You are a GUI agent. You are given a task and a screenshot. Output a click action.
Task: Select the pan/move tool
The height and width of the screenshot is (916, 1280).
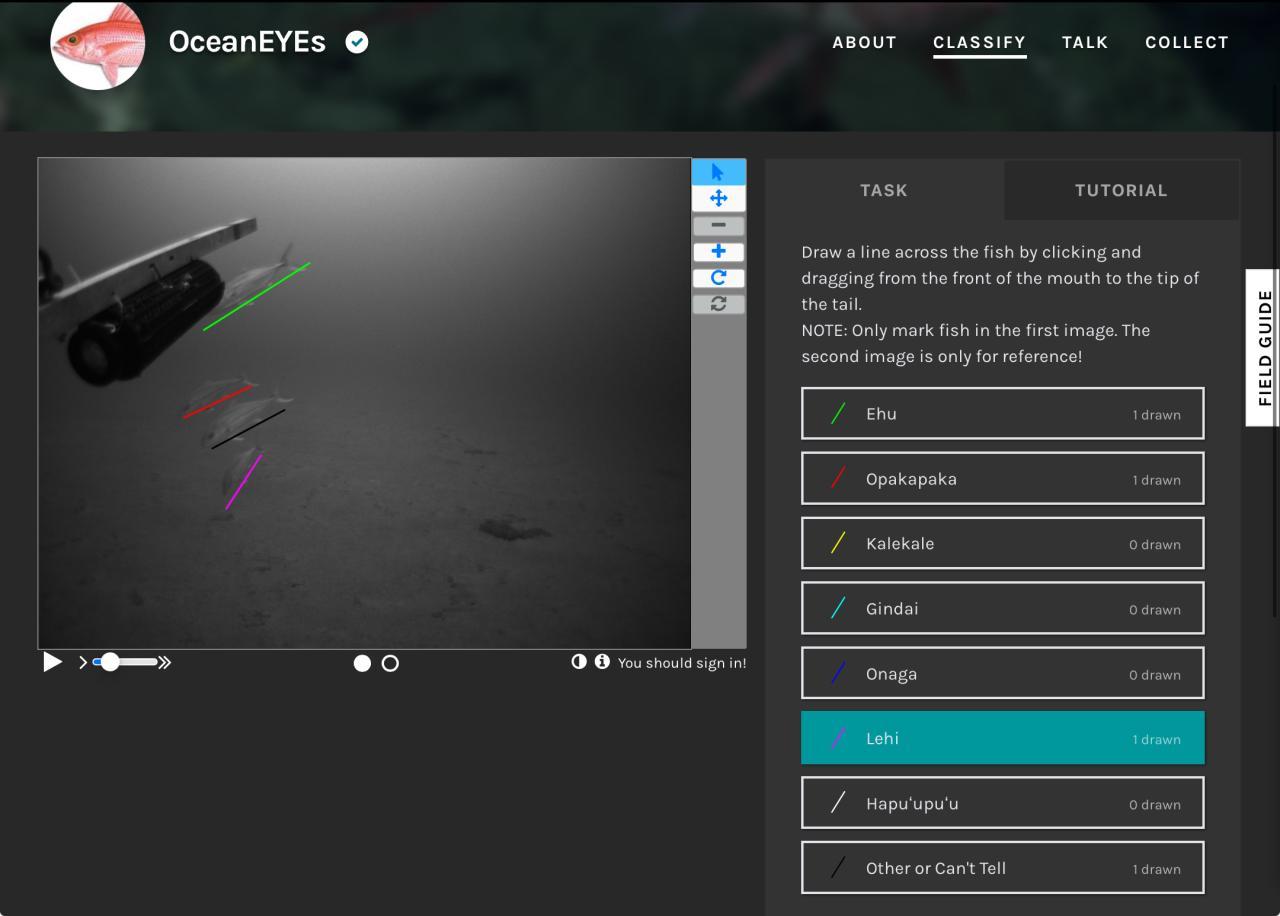[718, 198]
